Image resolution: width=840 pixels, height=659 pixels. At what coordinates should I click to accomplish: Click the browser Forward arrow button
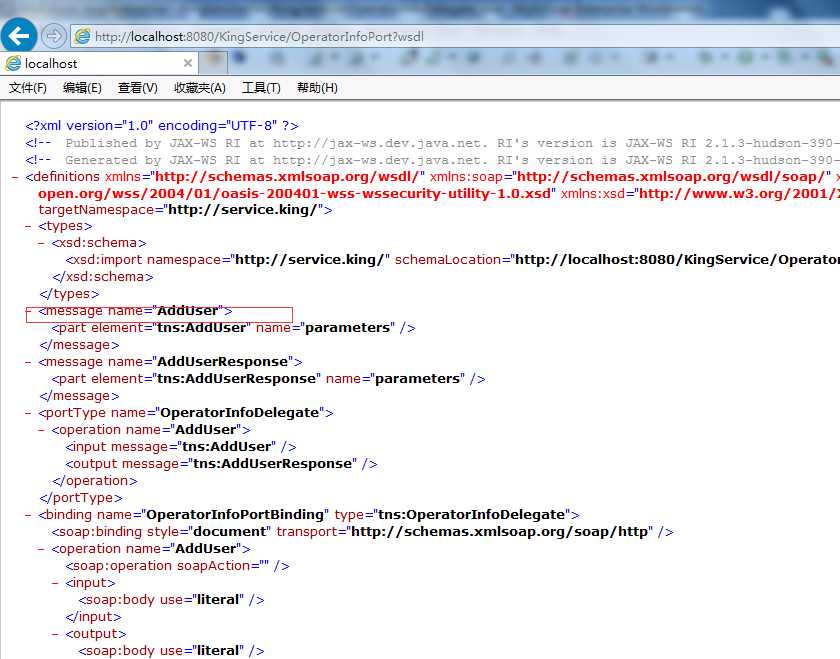pyautogui.click(x=54, y=36)
